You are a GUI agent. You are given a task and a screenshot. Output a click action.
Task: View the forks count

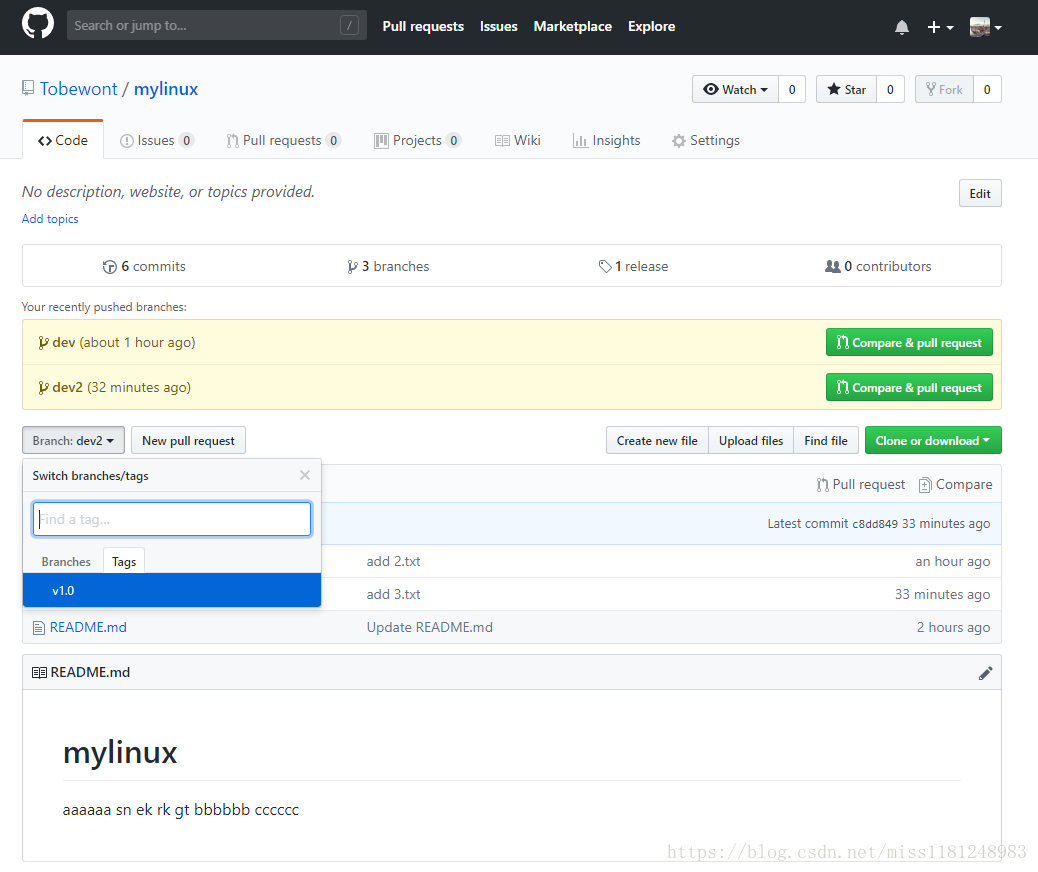(x=987, y=89)
